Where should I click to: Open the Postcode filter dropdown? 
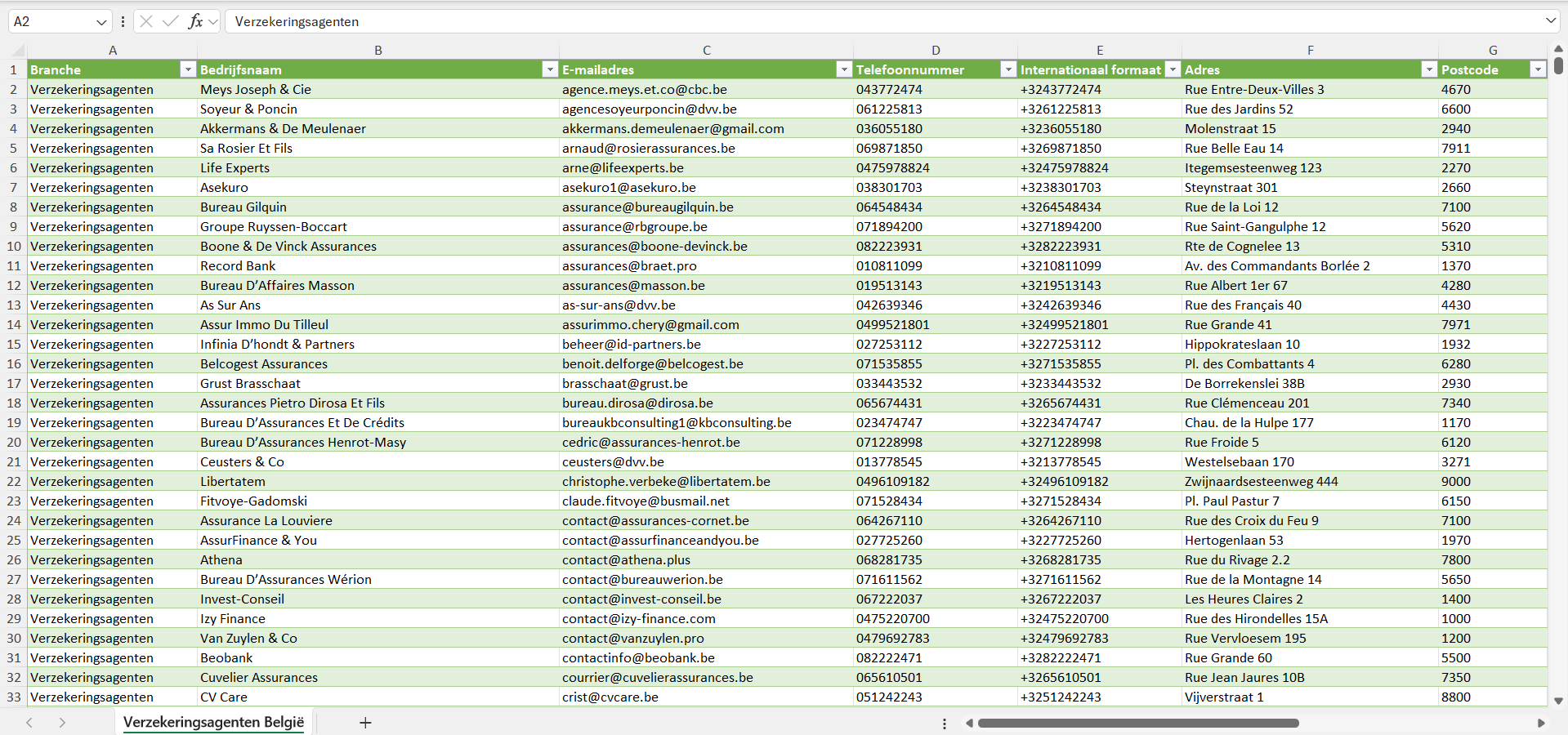(x=1537, y=70)
